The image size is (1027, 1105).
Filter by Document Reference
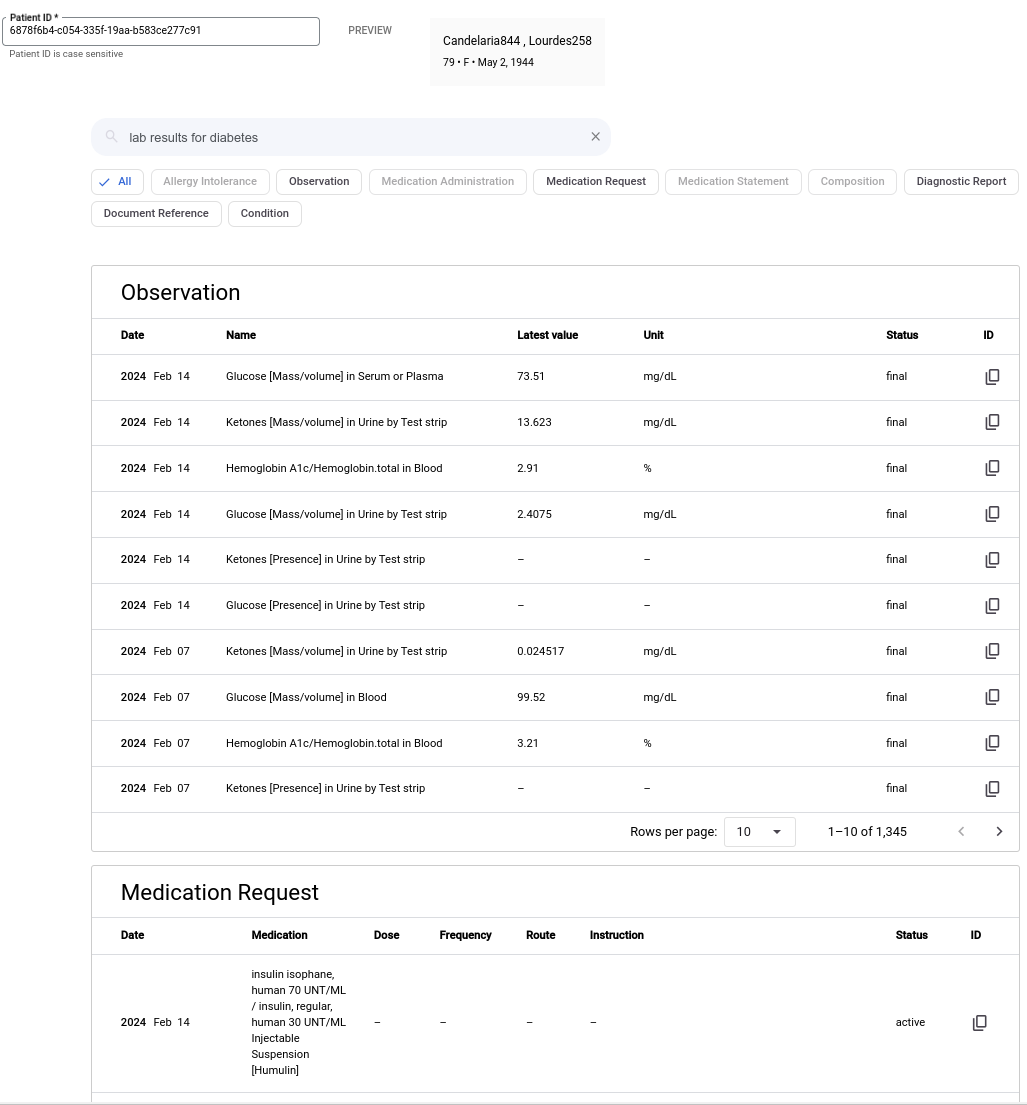tap(156, 214)
